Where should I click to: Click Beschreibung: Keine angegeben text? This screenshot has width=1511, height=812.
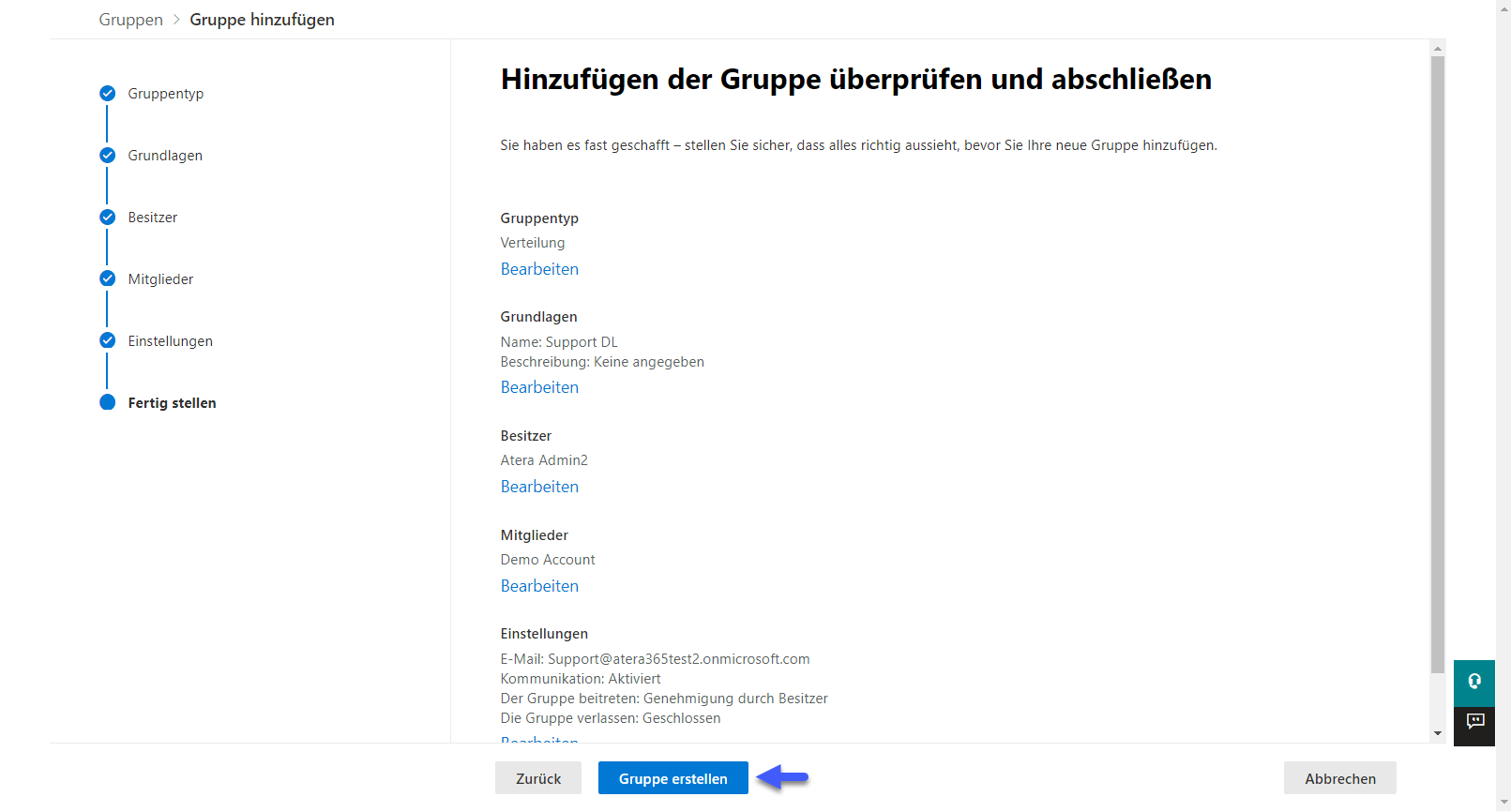click(x=602, y=362)
